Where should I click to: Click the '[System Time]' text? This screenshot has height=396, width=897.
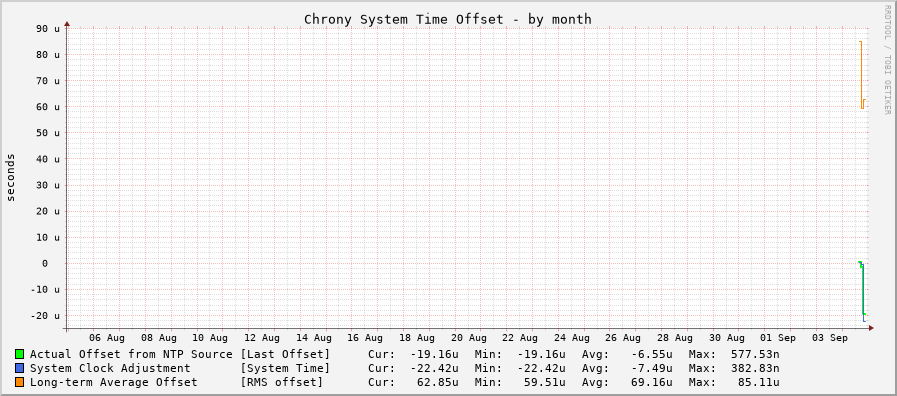pyautogui.click(x=285, y=368)
